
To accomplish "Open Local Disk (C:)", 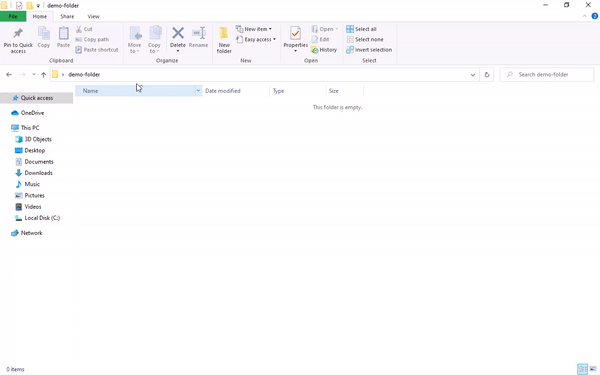I will pyautogui.click(x=42, y=218).
